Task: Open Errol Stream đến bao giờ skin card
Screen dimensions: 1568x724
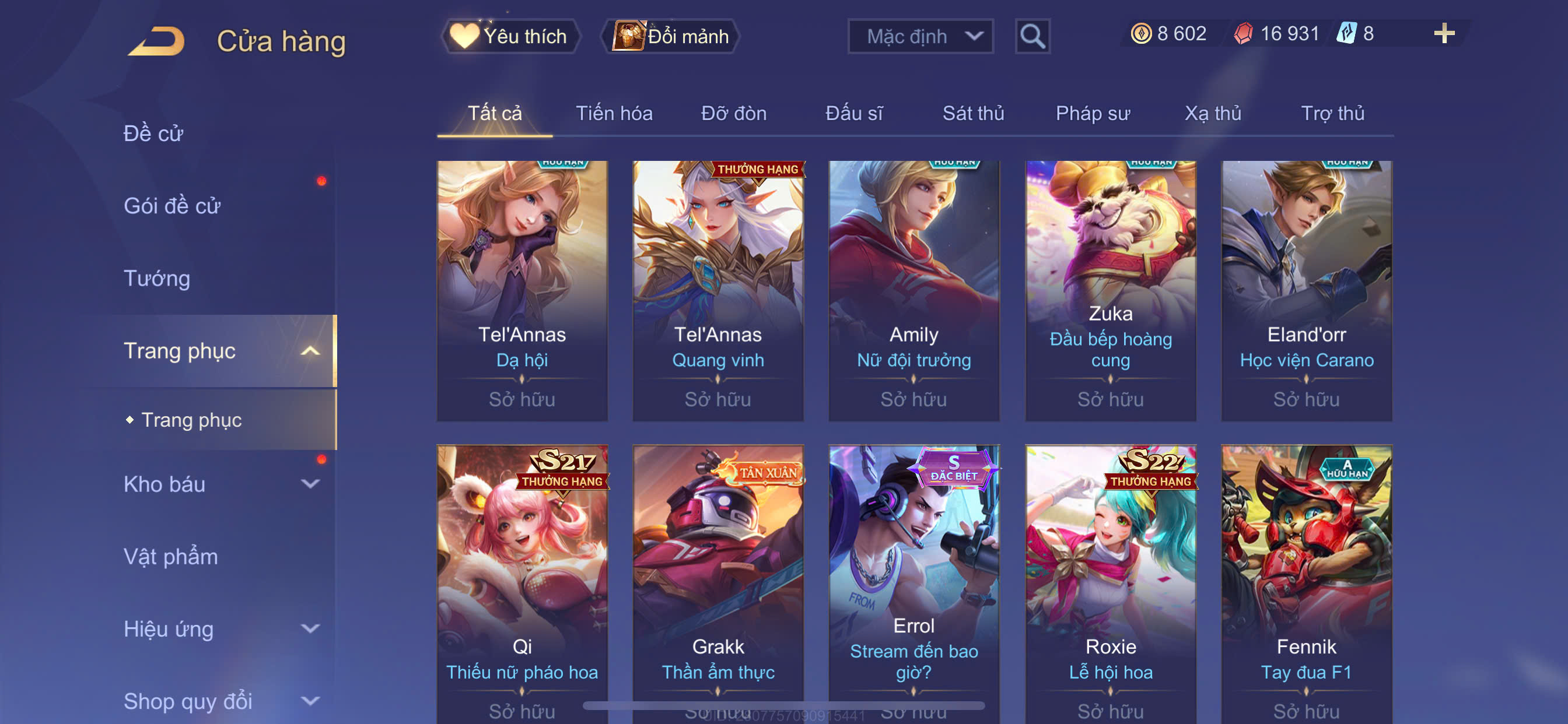Action: [913, 584]
